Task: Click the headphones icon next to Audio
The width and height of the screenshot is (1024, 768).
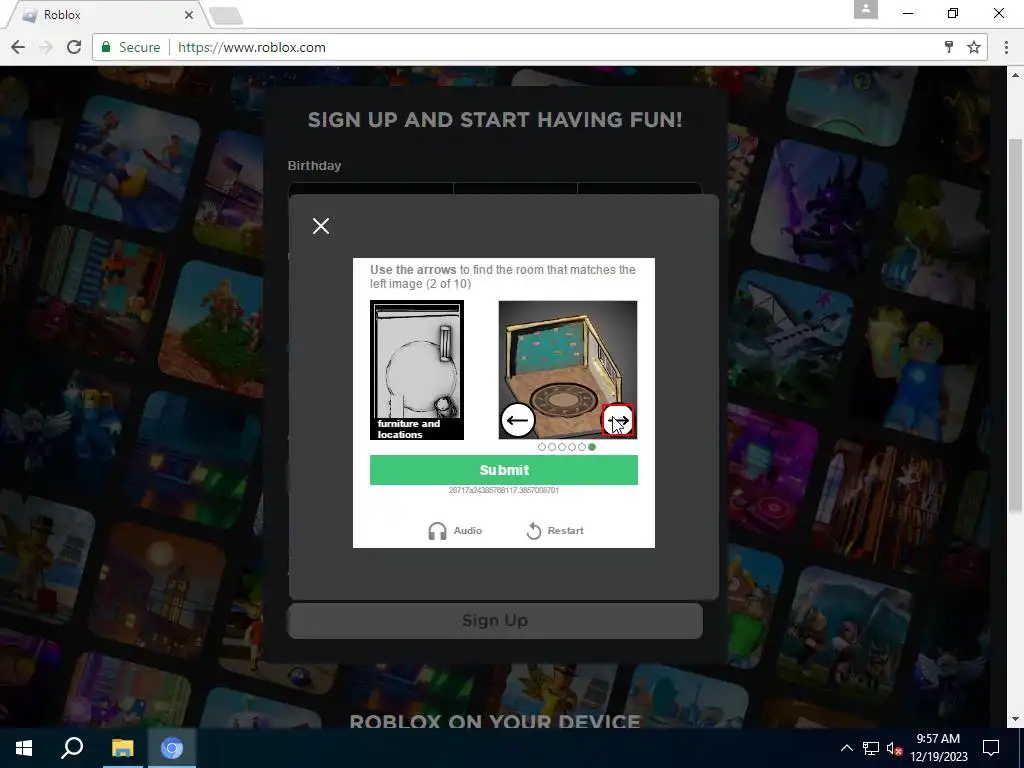Action: pos(437,531)
